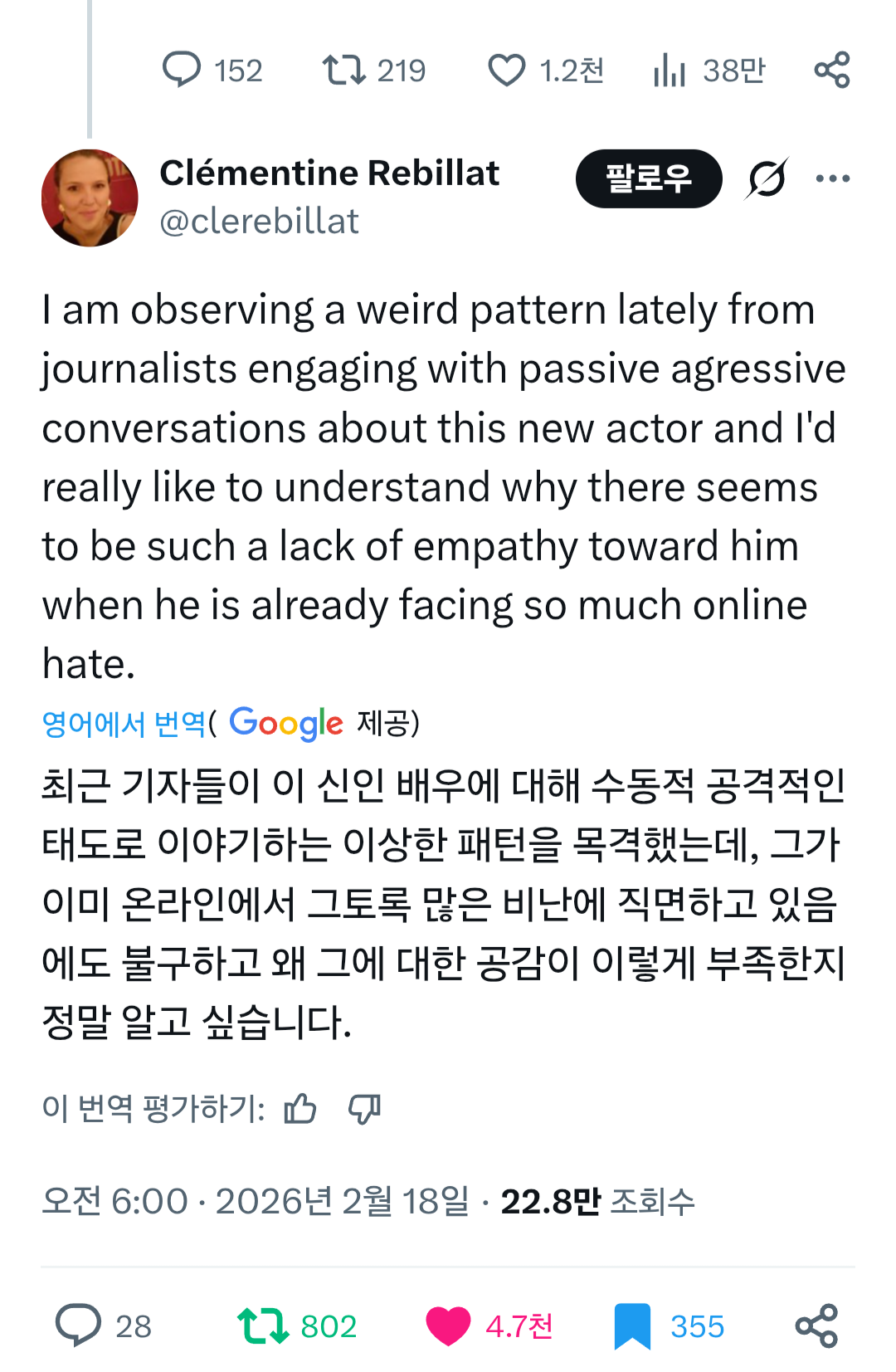The image size is (896, 1372).
Task: View analytics of upper post (38만)
Action: (x=670, y=70)
